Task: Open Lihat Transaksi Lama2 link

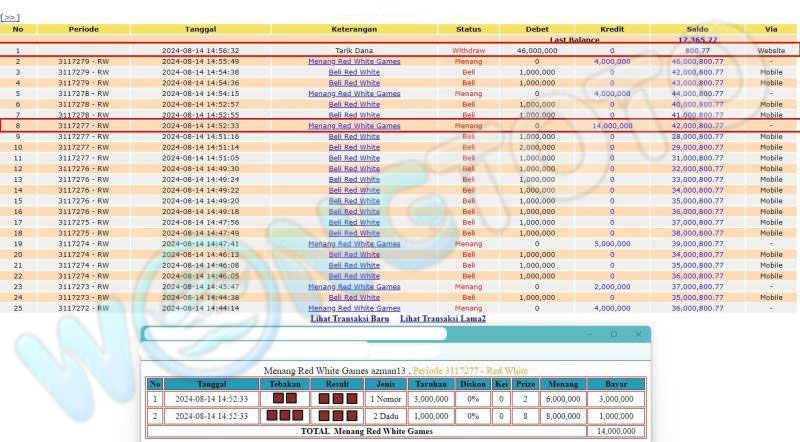Action: pyautogui.click(x=443, y=318)
